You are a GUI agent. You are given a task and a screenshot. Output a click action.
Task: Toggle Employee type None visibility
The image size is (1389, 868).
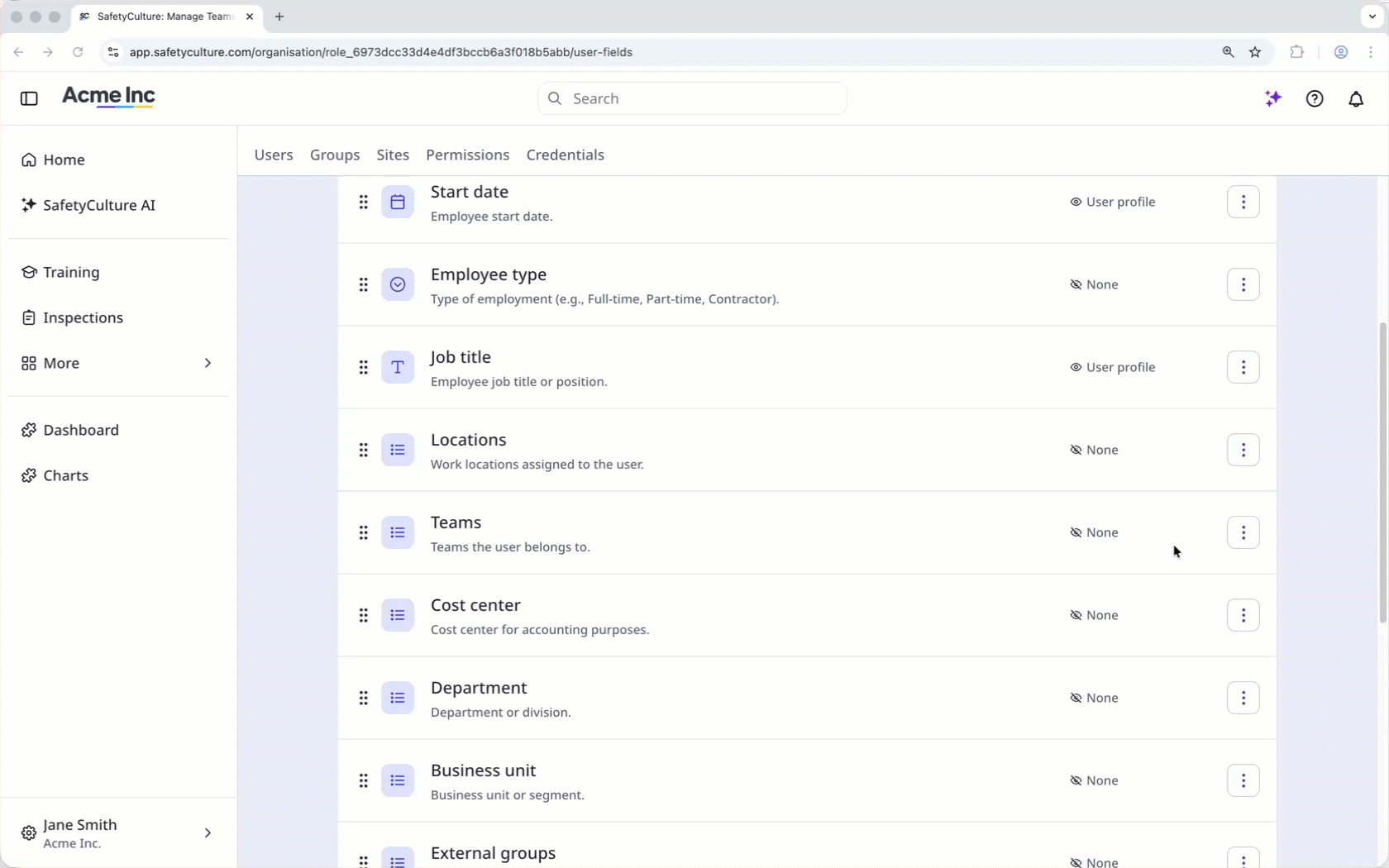point(1094,284)
